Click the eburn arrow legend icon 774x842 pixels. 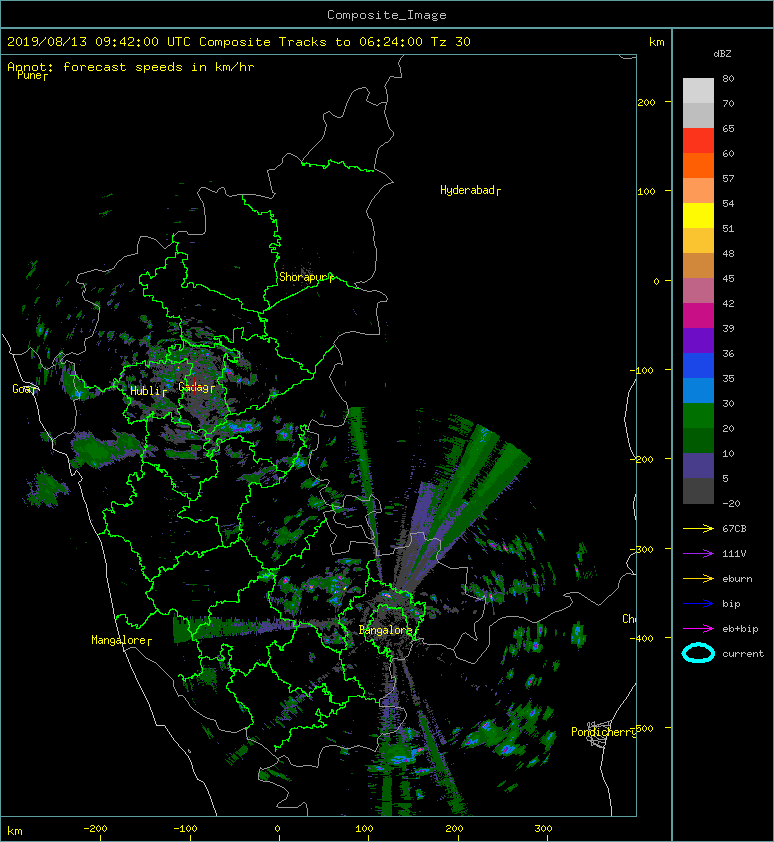point(698,578)
